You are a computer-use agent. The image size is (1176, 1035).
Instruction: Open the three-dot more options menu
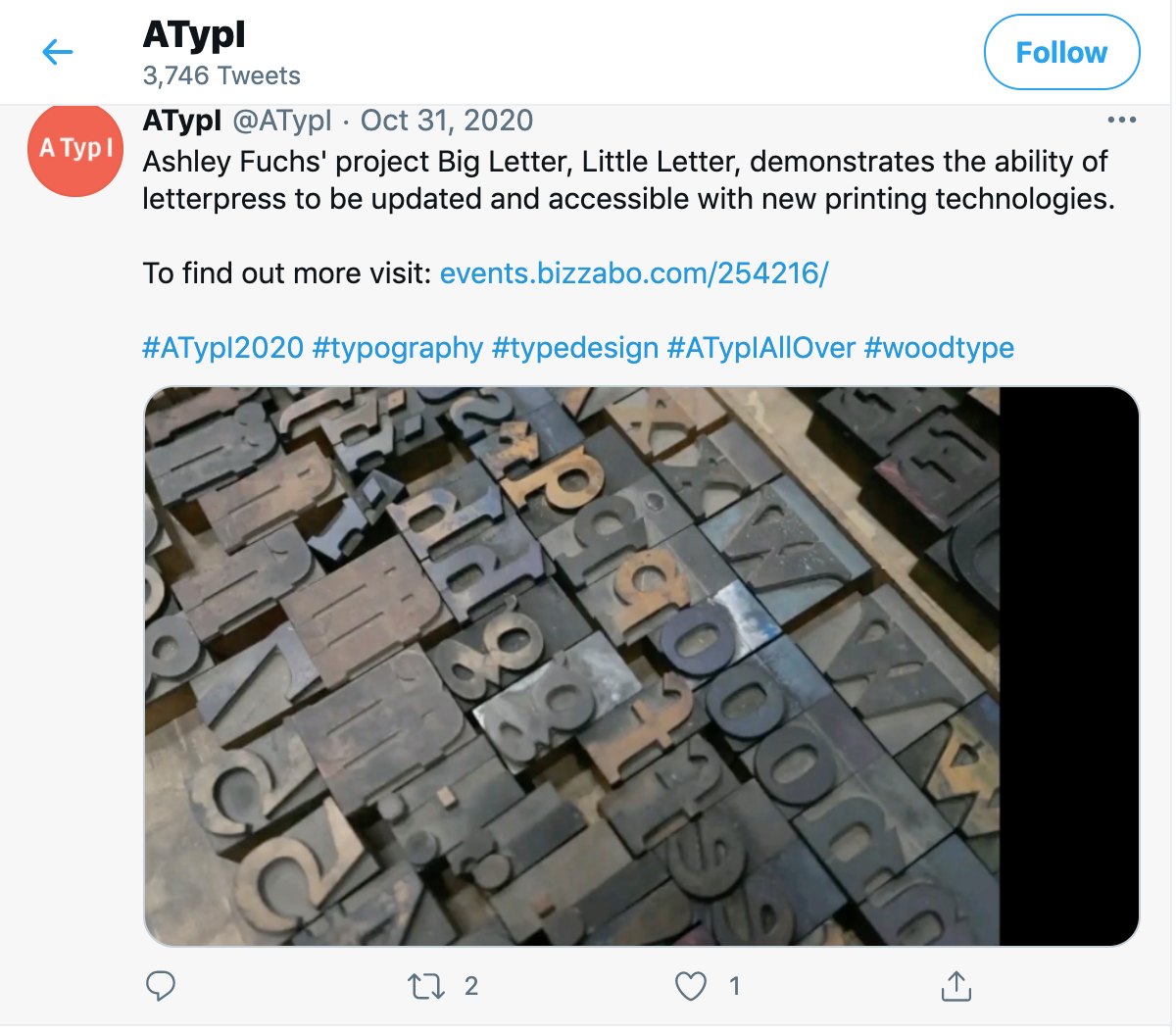[1121, 120]
